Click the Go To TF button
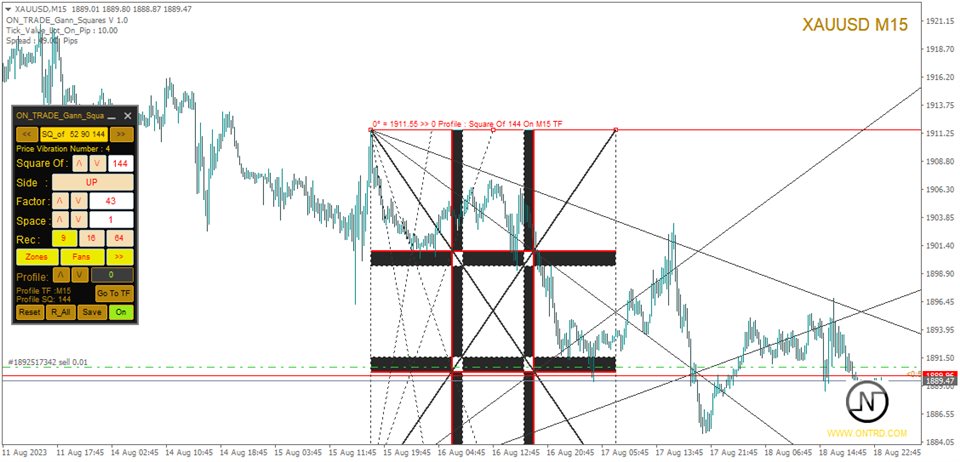Screen dimensions: 960x462 pos(114,294)
